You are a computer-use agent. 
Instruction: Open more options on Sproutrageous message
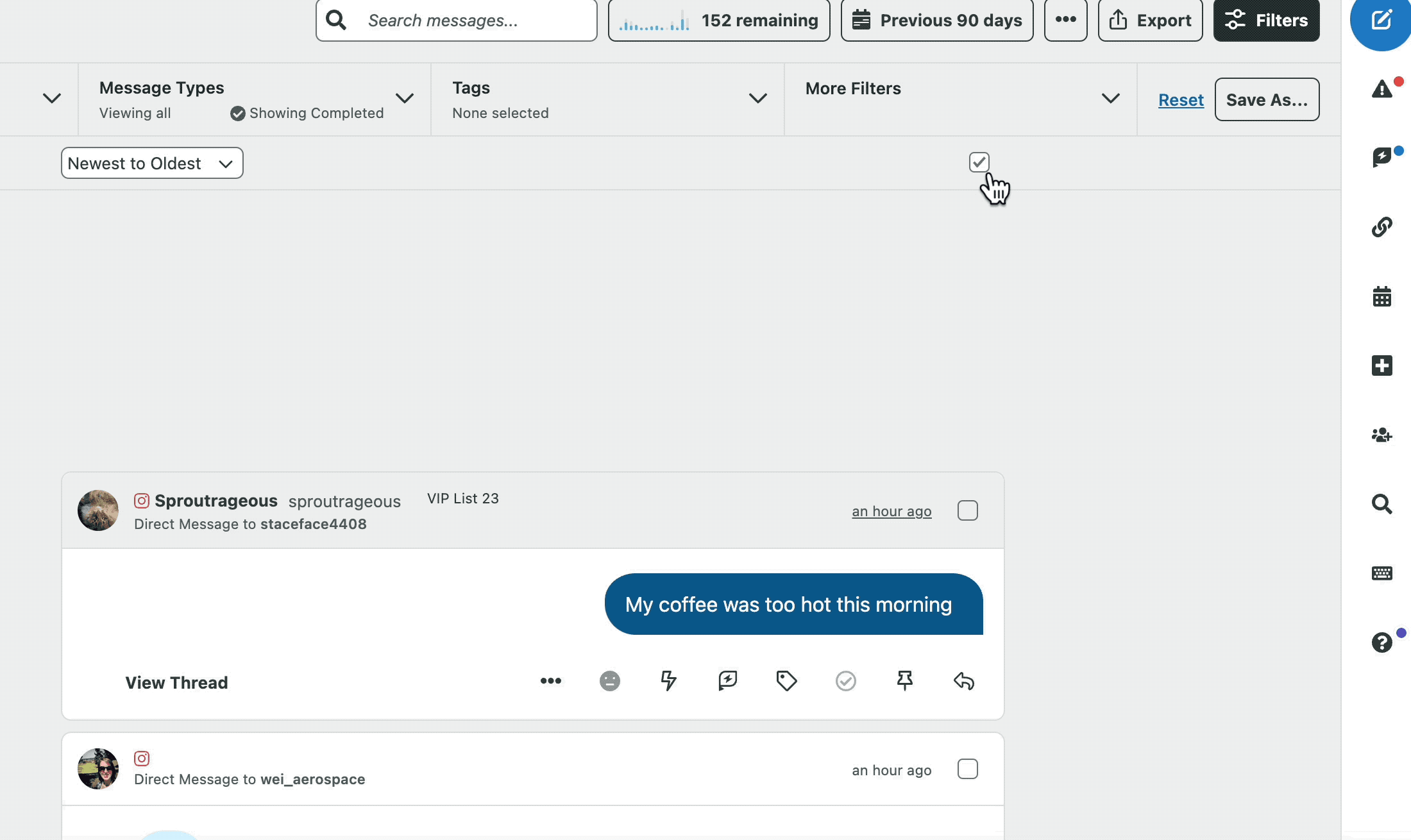click(551, 681)
